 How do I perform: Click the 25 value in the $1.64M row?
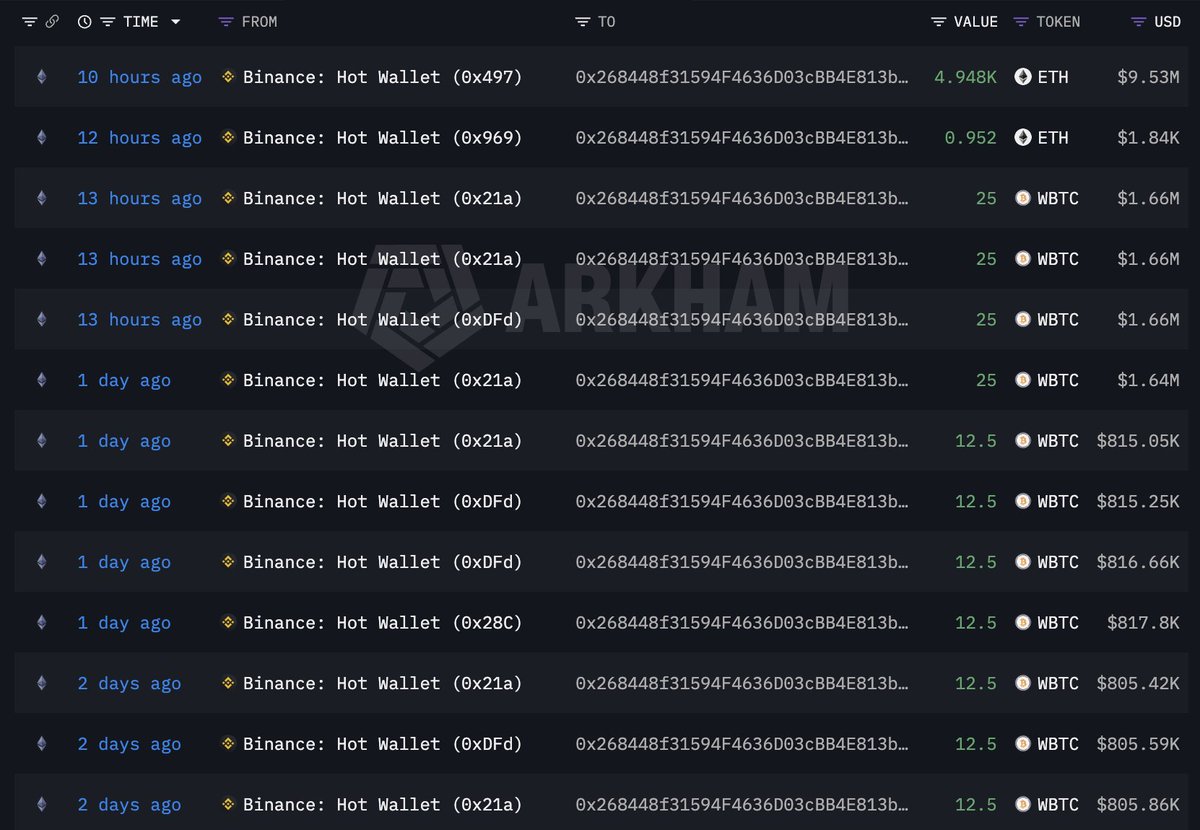click(986, 380)
